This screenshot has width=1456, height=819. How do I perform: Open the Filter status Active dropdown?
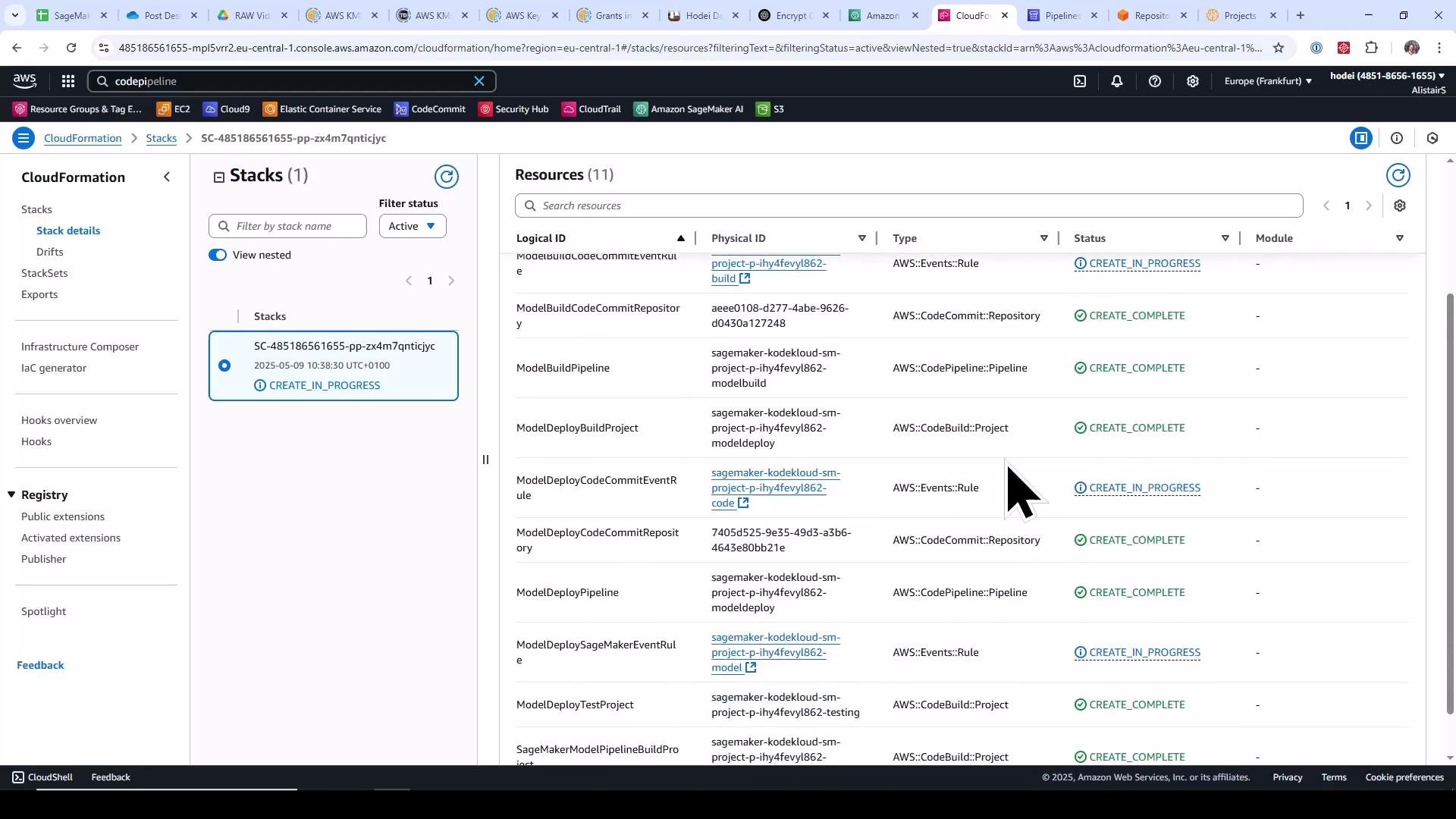click(x=413, y=226)
